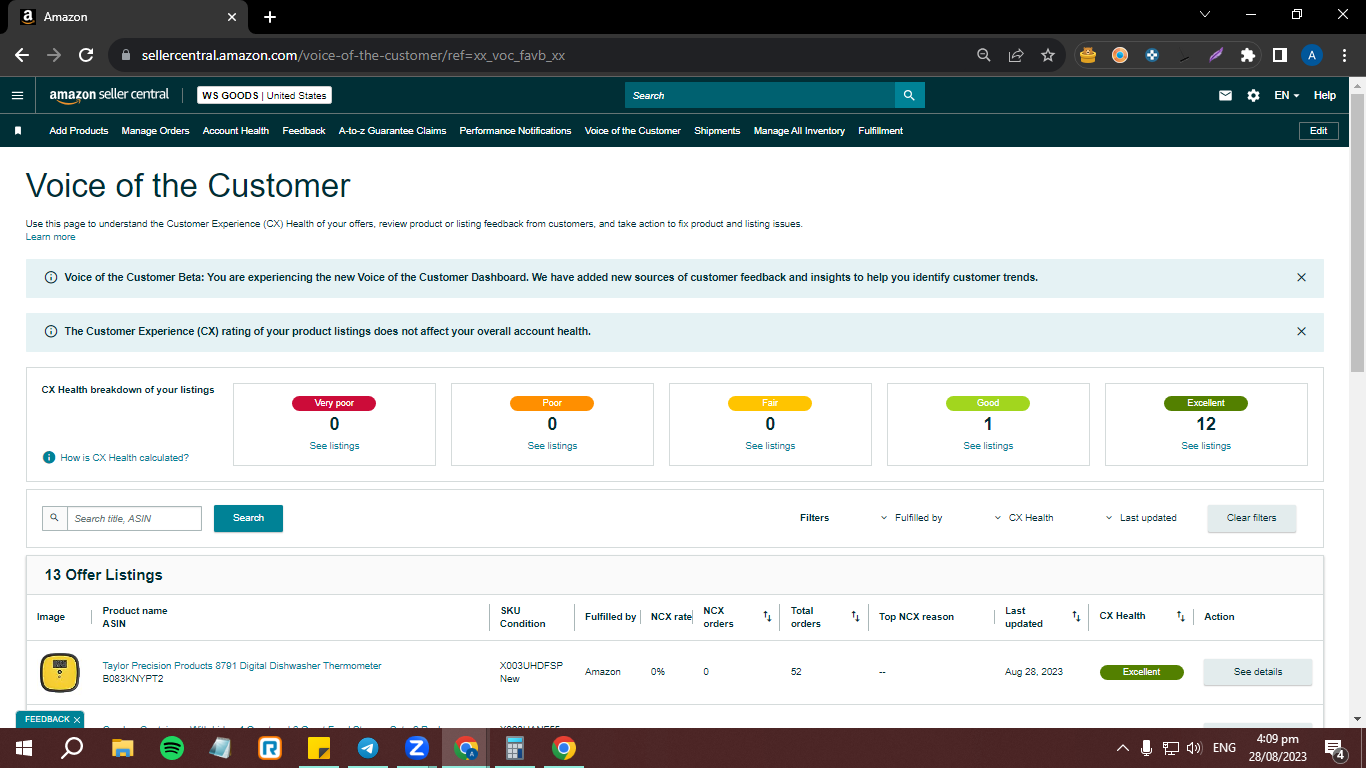See listings under the Excellent card
Image resolution: width=1366 pixels, height=768 pixels.
click(1206, 446)
